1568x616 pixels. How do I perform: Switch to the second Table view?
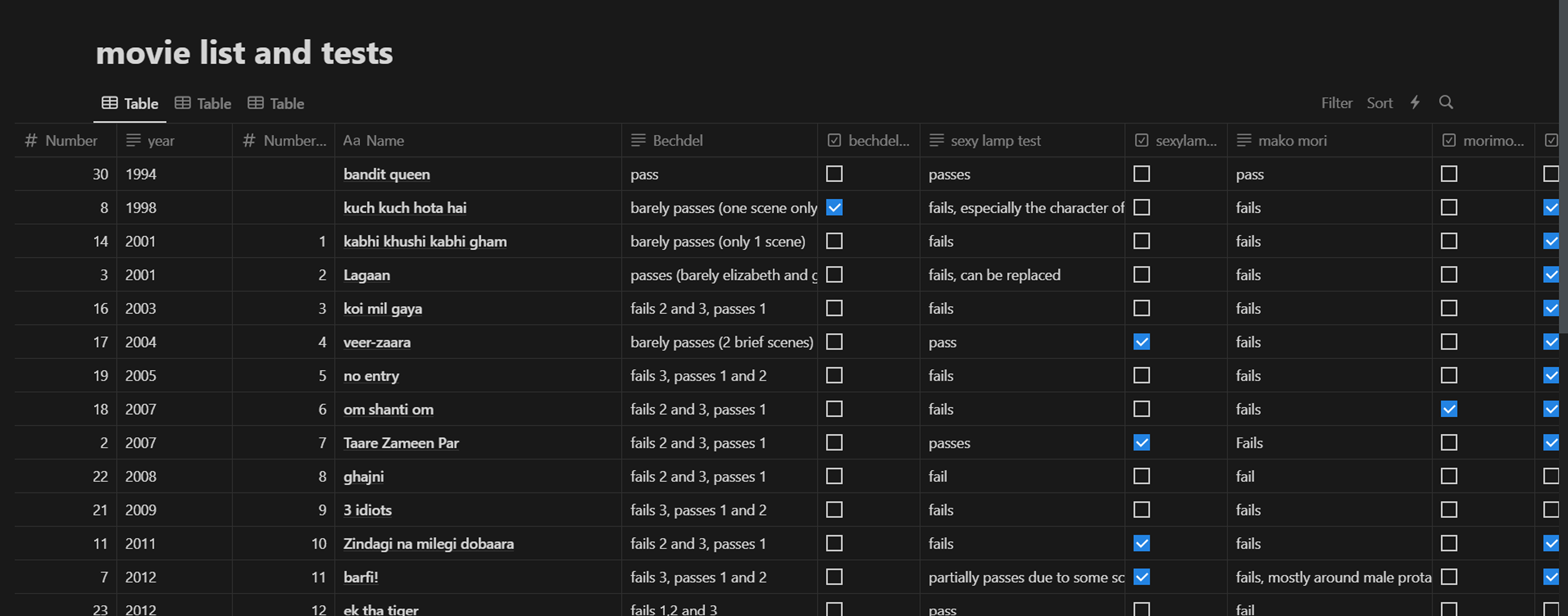(204, 103)
